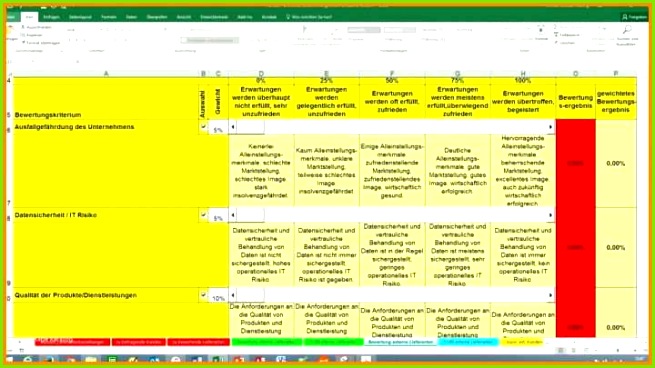This screenshot has width=655, height=368.
Task: Click the Kopieren copy command
Action: pos(33,35)
